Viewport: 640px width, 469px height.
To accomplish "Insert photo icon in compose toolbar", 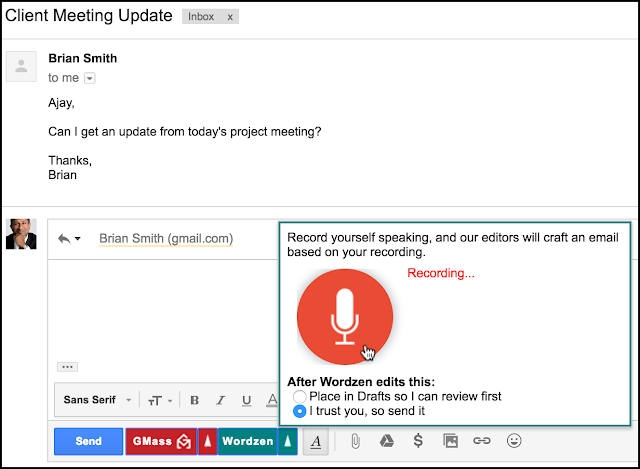I will point(450,441).
